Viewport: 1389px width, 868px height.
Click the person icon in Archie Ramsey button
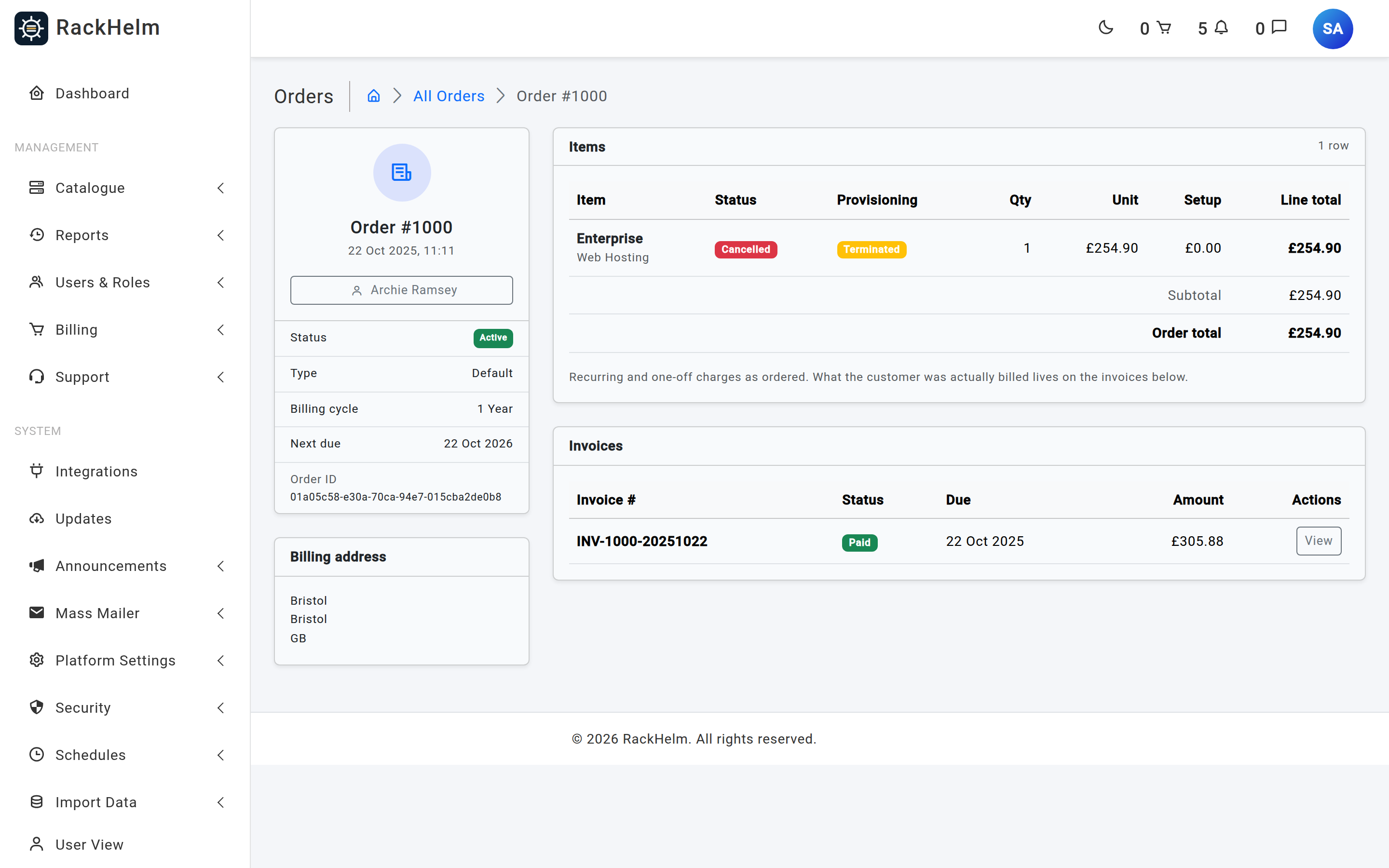(356, 290)
